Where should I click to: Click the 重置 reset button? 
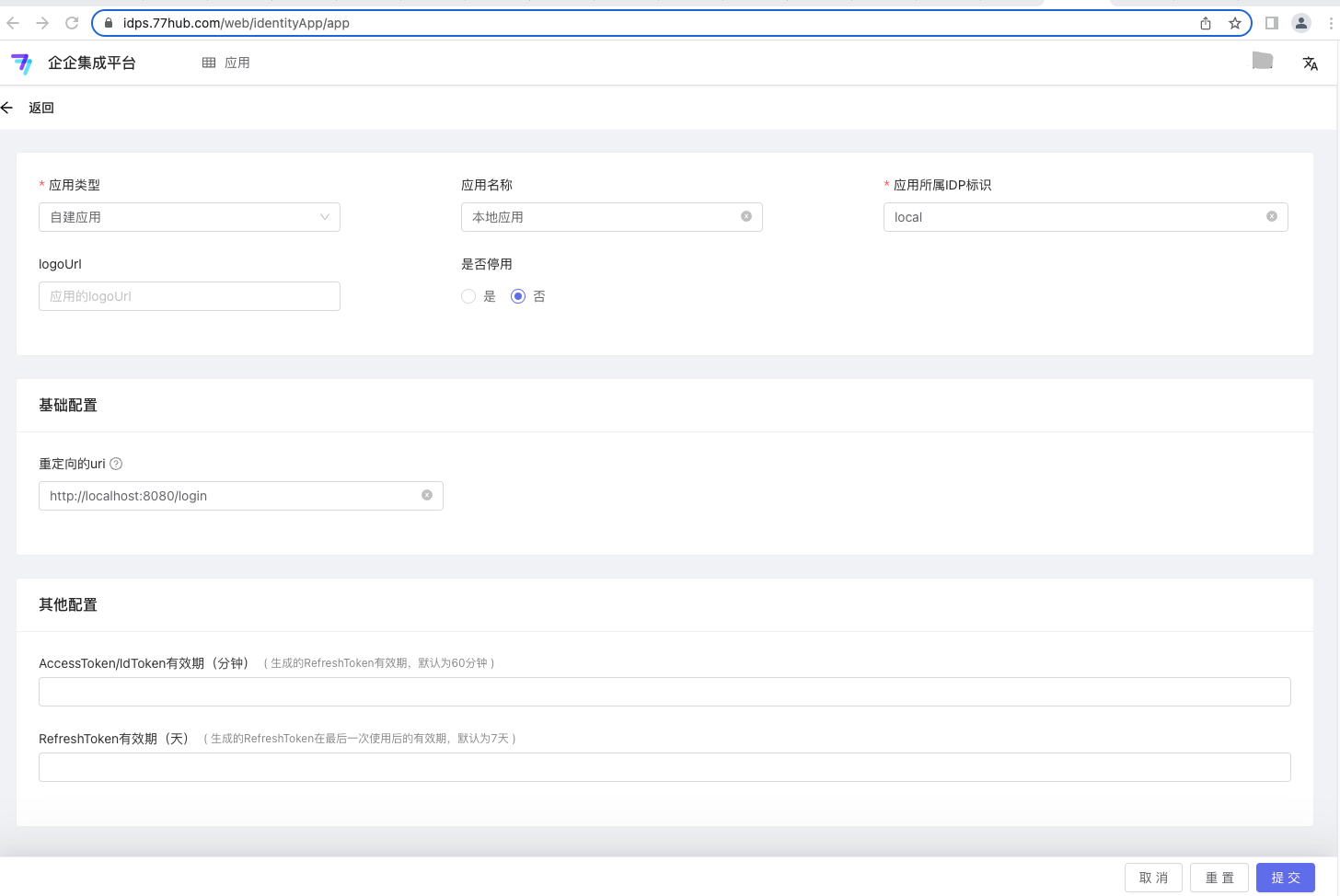click(x=1219, y=878)
